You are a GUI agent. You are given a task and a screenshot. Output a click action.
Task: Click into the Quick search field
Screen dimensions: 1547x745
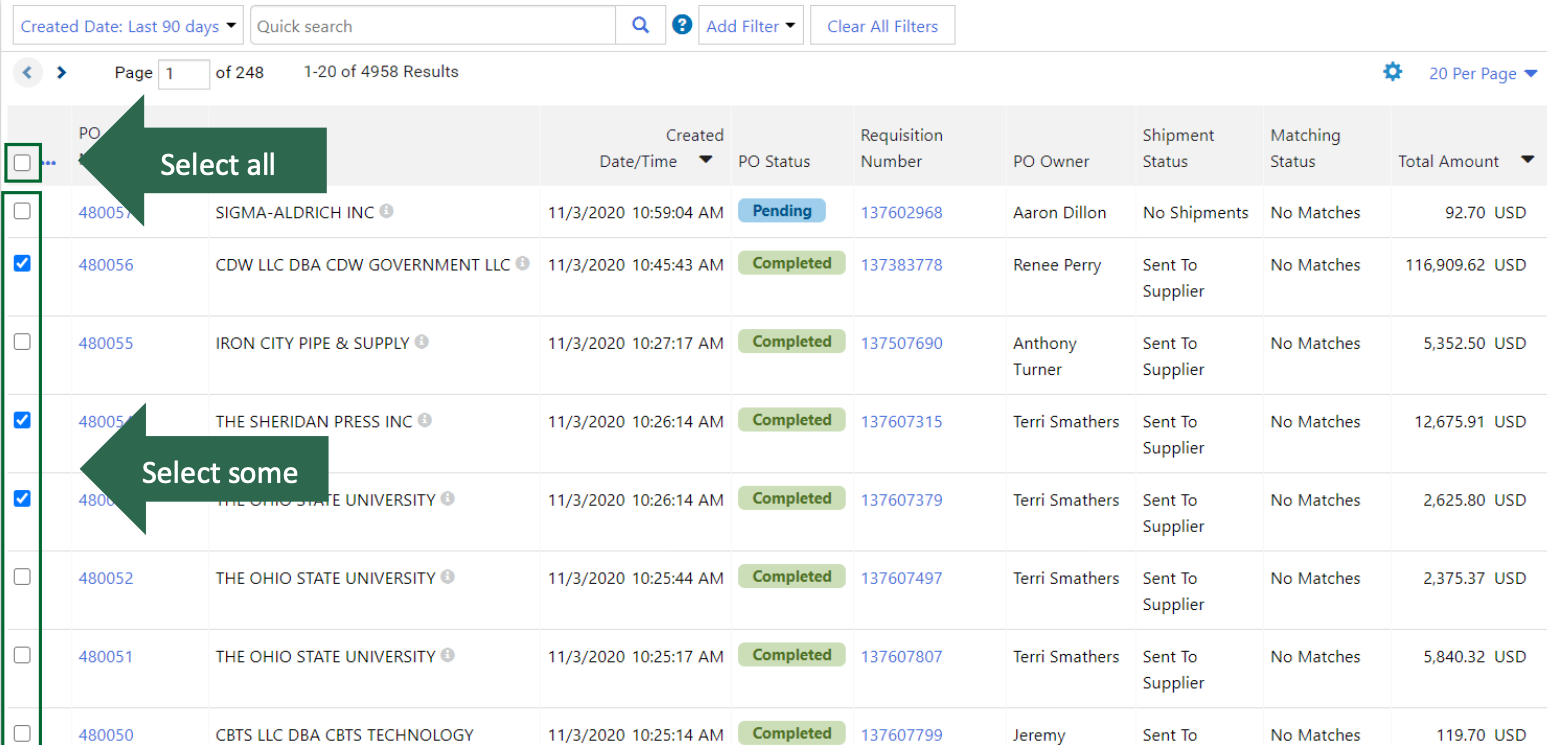click(432, 26)
